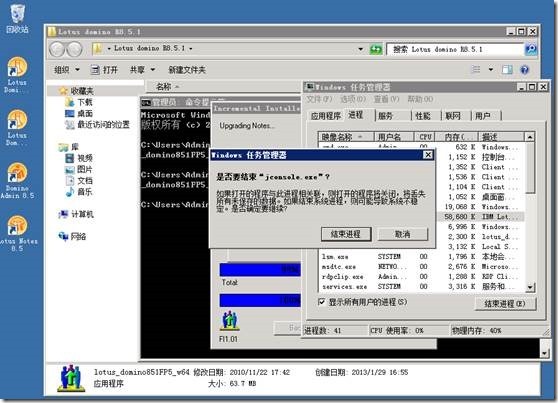The width and height of the screenshot is (558, 403).
Task: Click the process list scroll-down arrow
Action: click(x=530, y=287)
